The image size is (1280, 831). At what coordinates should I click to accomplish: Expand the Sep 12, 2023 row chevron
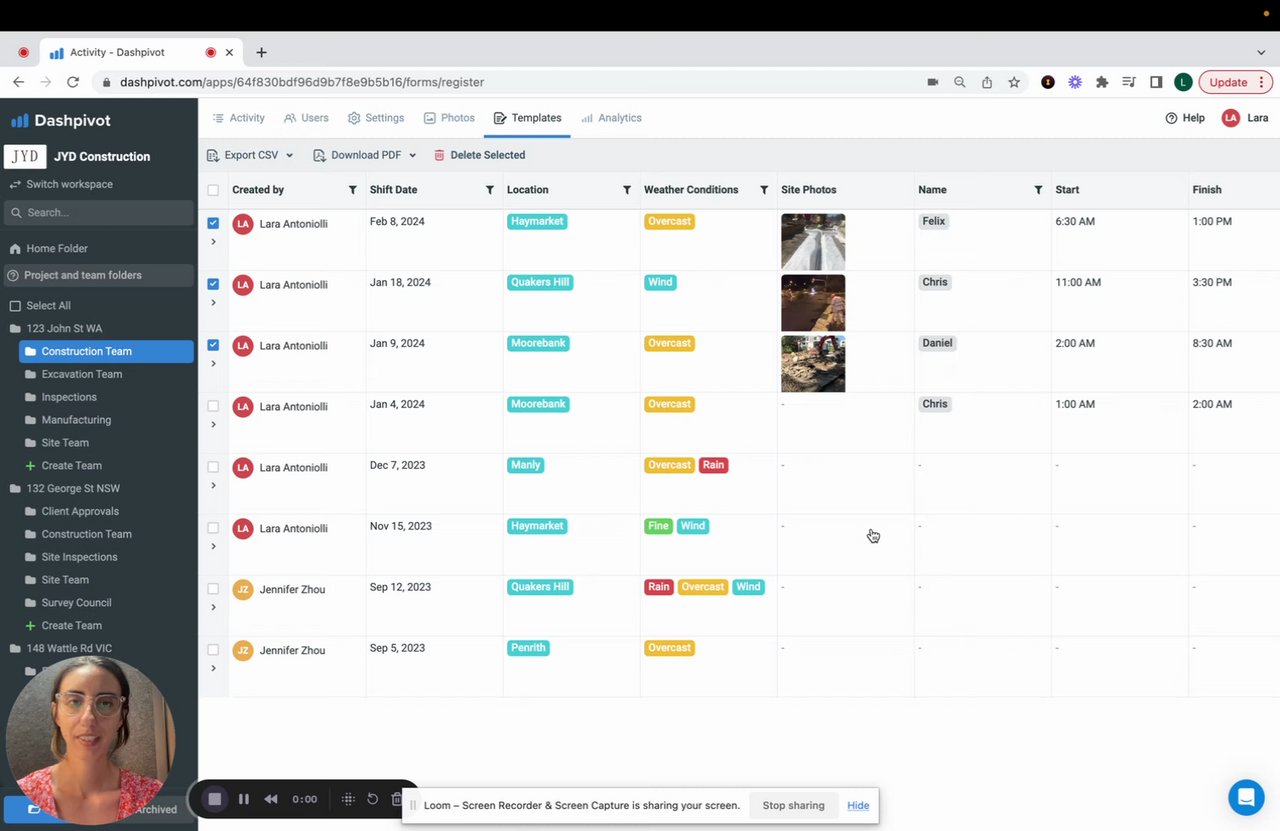(x=213, y=608)
